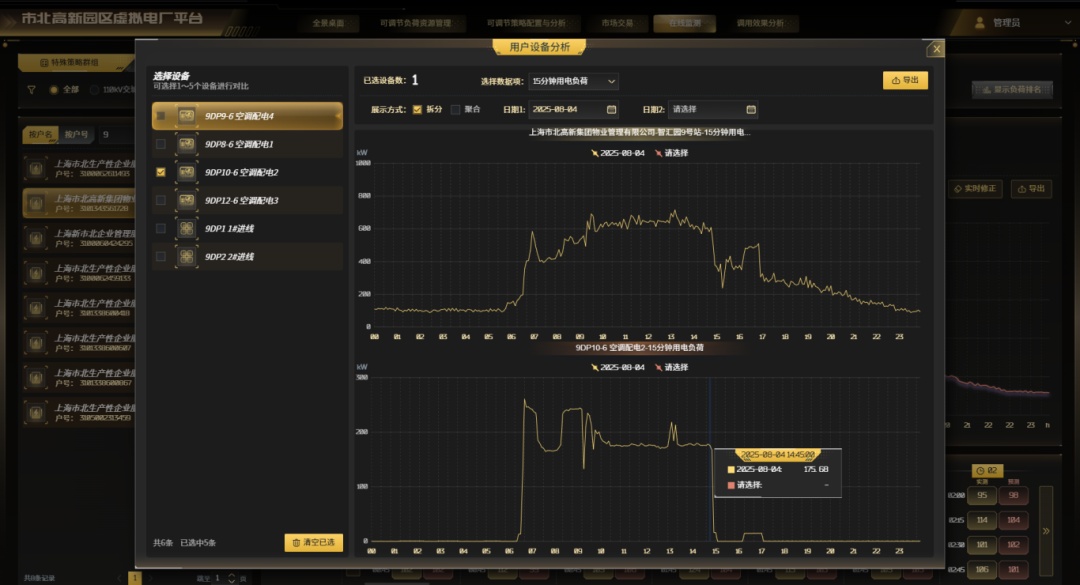1080x585 pixels.
Task: Open the calendar icon for 日期2
Action: (x=751, y=110)
